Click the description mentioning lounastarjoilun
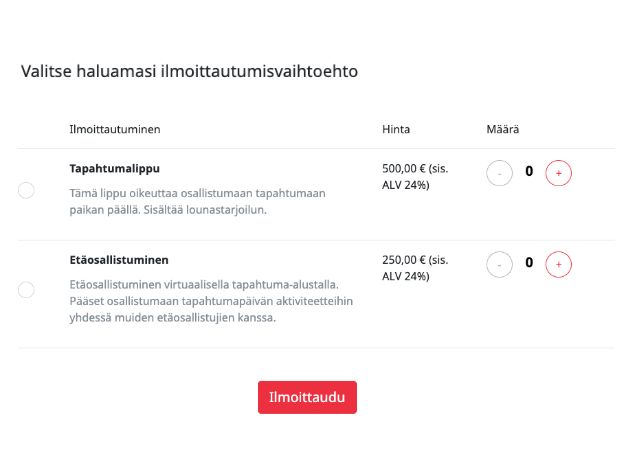This screenshot has height=465, width=620. (x=198, y=202)
